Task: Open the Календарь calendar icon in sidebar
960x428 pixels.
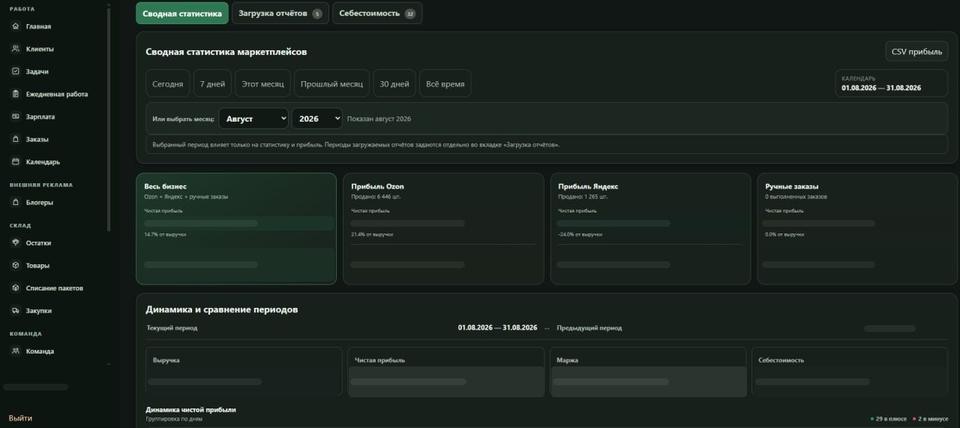Action: [x=16, y=162]
